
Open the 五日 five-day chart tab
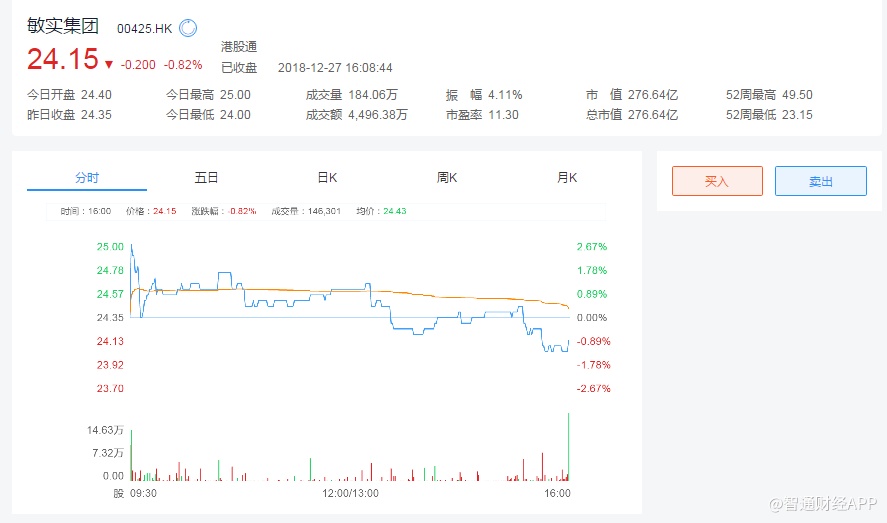click(206, 178)
